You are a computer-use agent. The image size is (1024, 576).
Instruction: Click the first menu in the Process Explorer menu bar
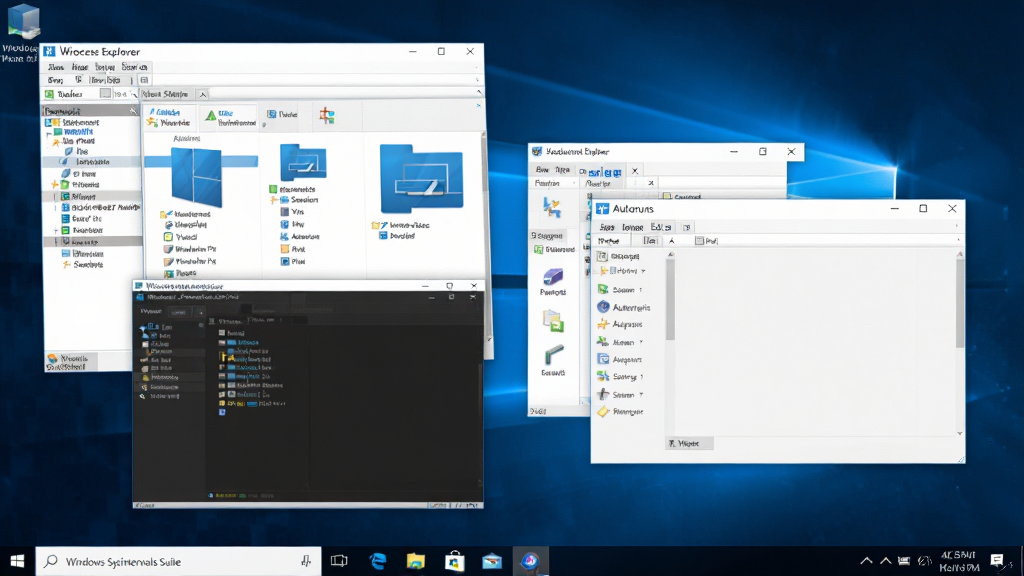[x=56, y=67]
